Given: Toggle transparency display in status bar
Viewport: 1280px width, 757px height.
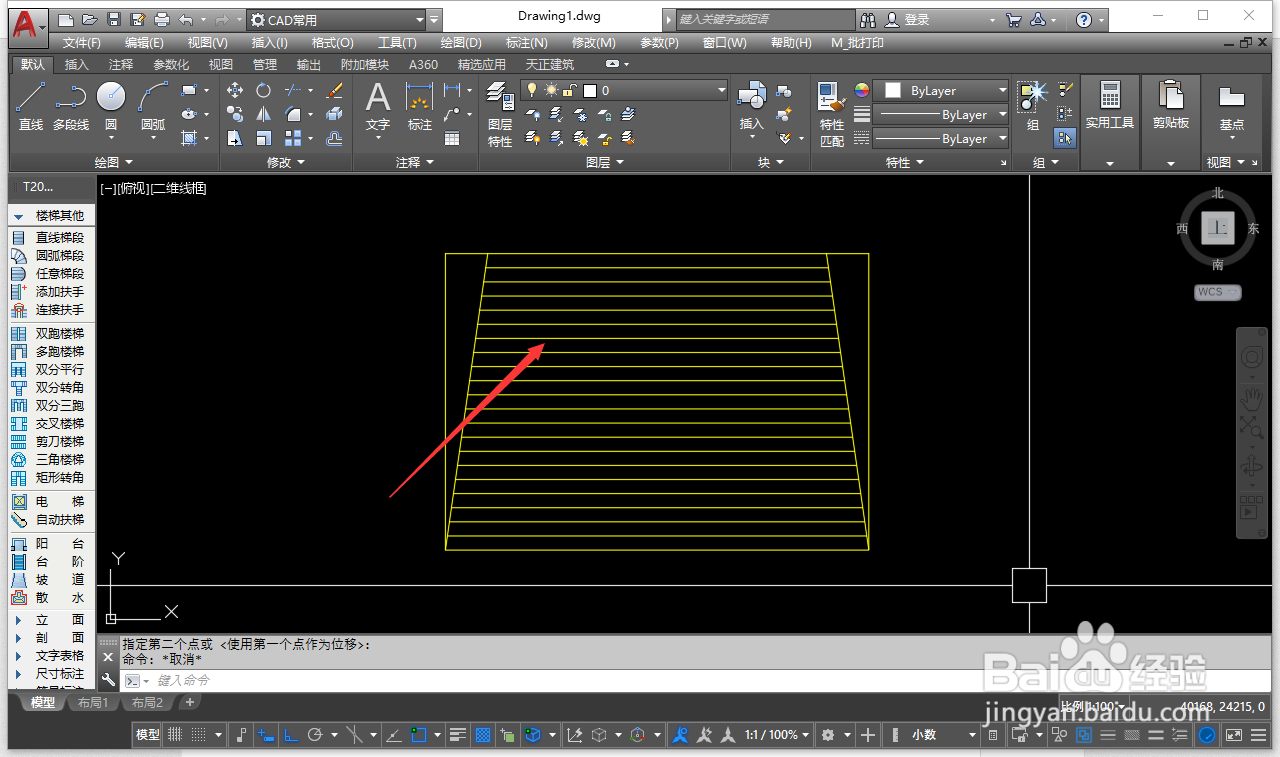Looking at the screenshot, I should point(483,735).
